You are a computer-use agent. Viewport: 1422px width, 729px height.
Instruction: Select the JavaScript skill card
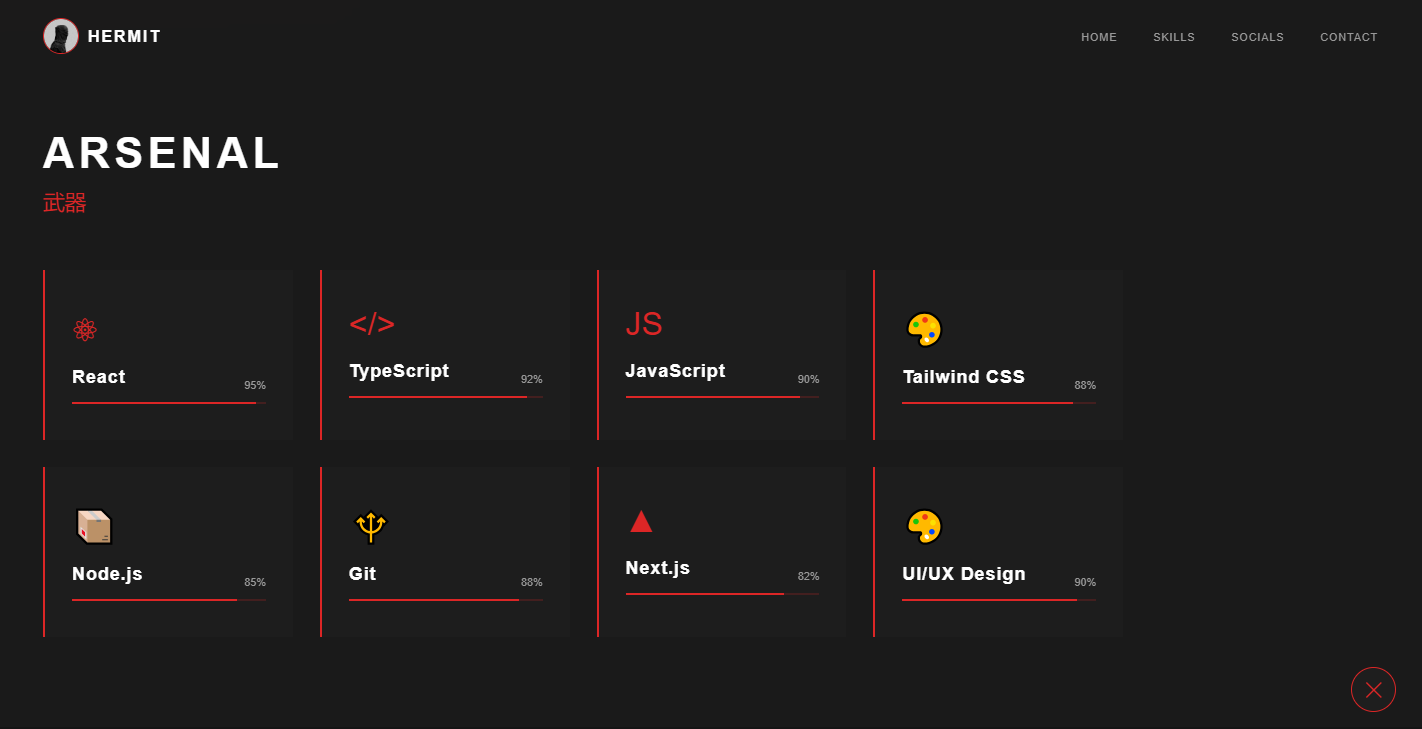[721, 353]
